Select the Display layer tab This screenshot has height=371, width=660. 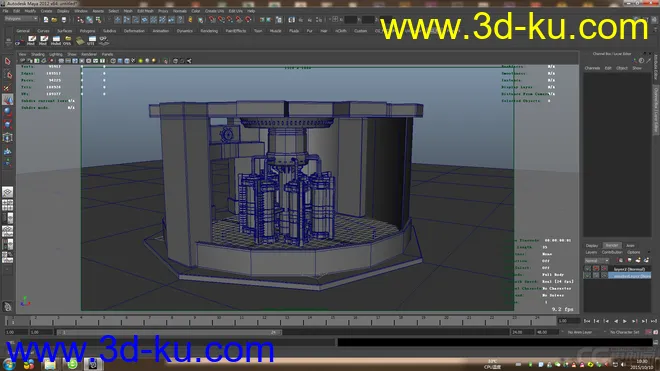click(592, 246)
